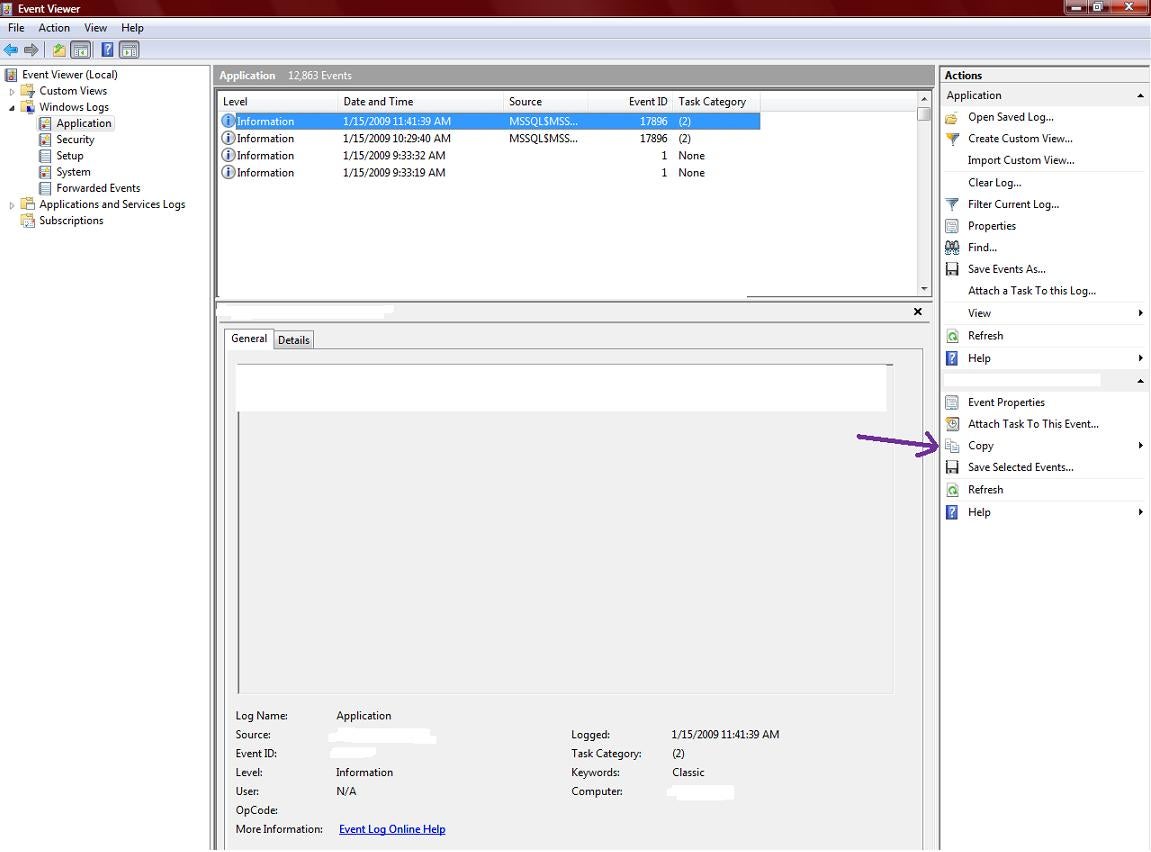Click the event list scrollbar up arrow
The image size is (1151, 852).
point(924,99)
